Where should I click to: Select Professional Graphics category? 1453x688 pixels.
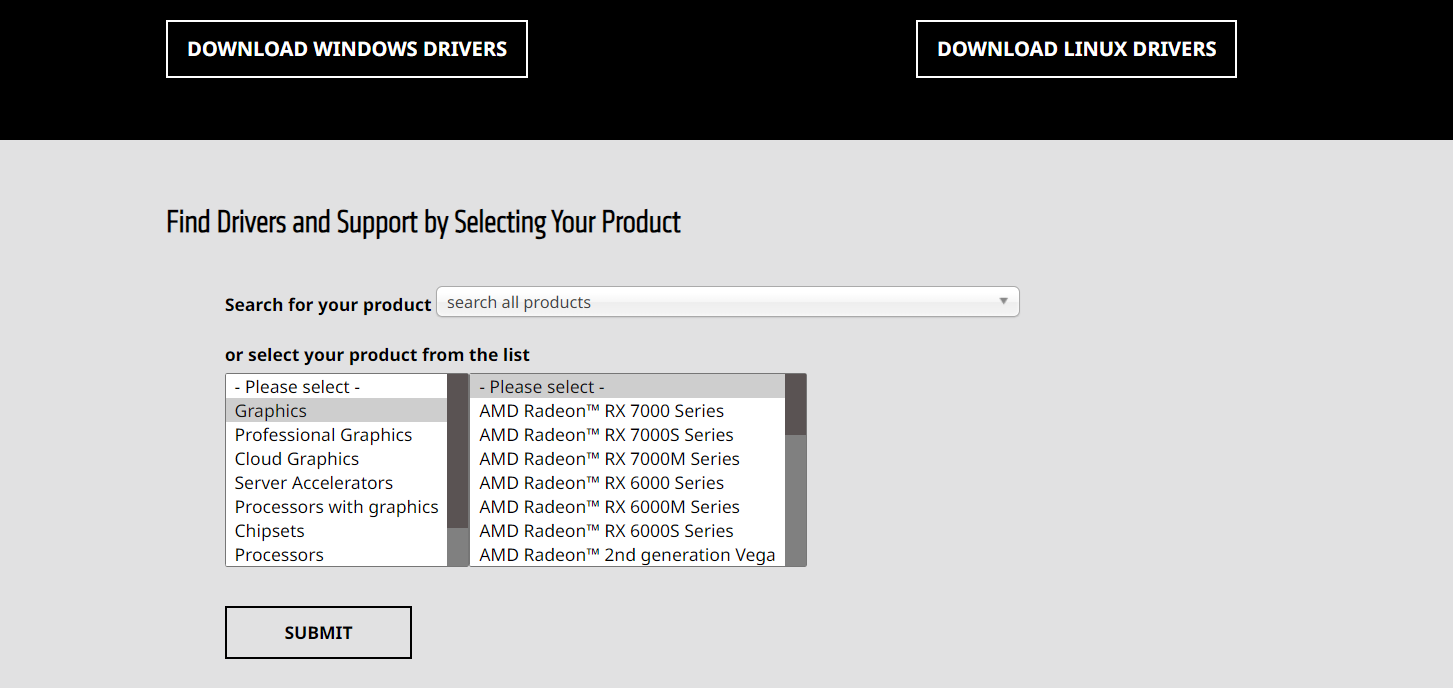[x=336, y=435]
